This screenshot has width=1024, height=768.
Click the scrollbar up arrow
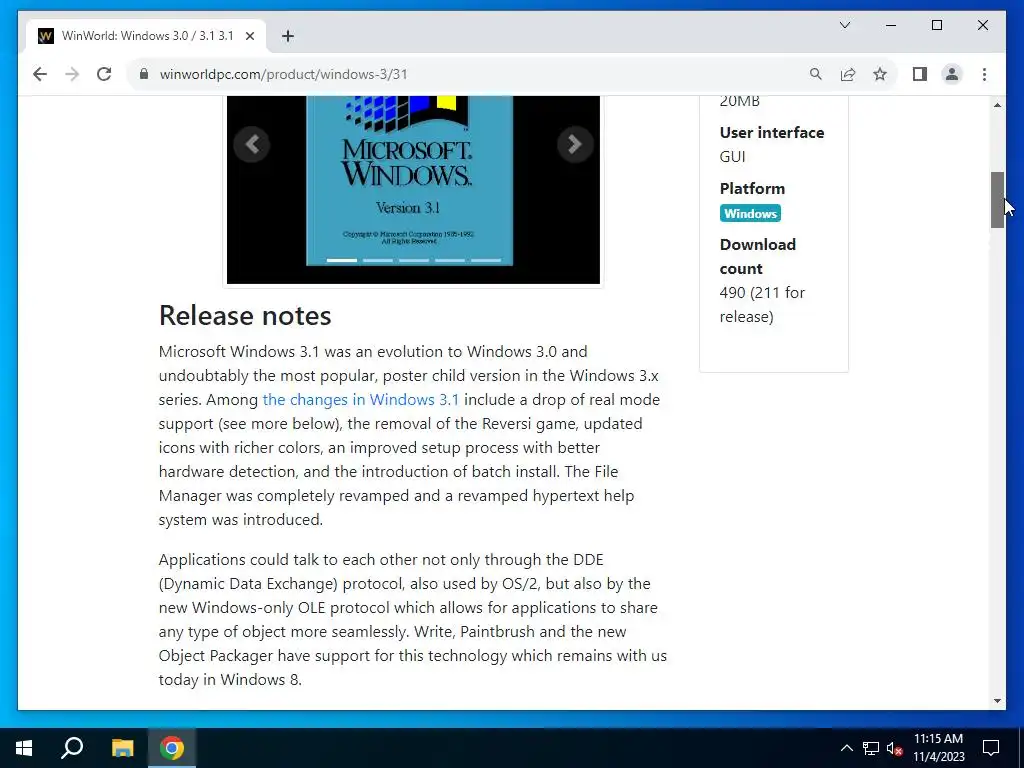(x=997, y=104)
